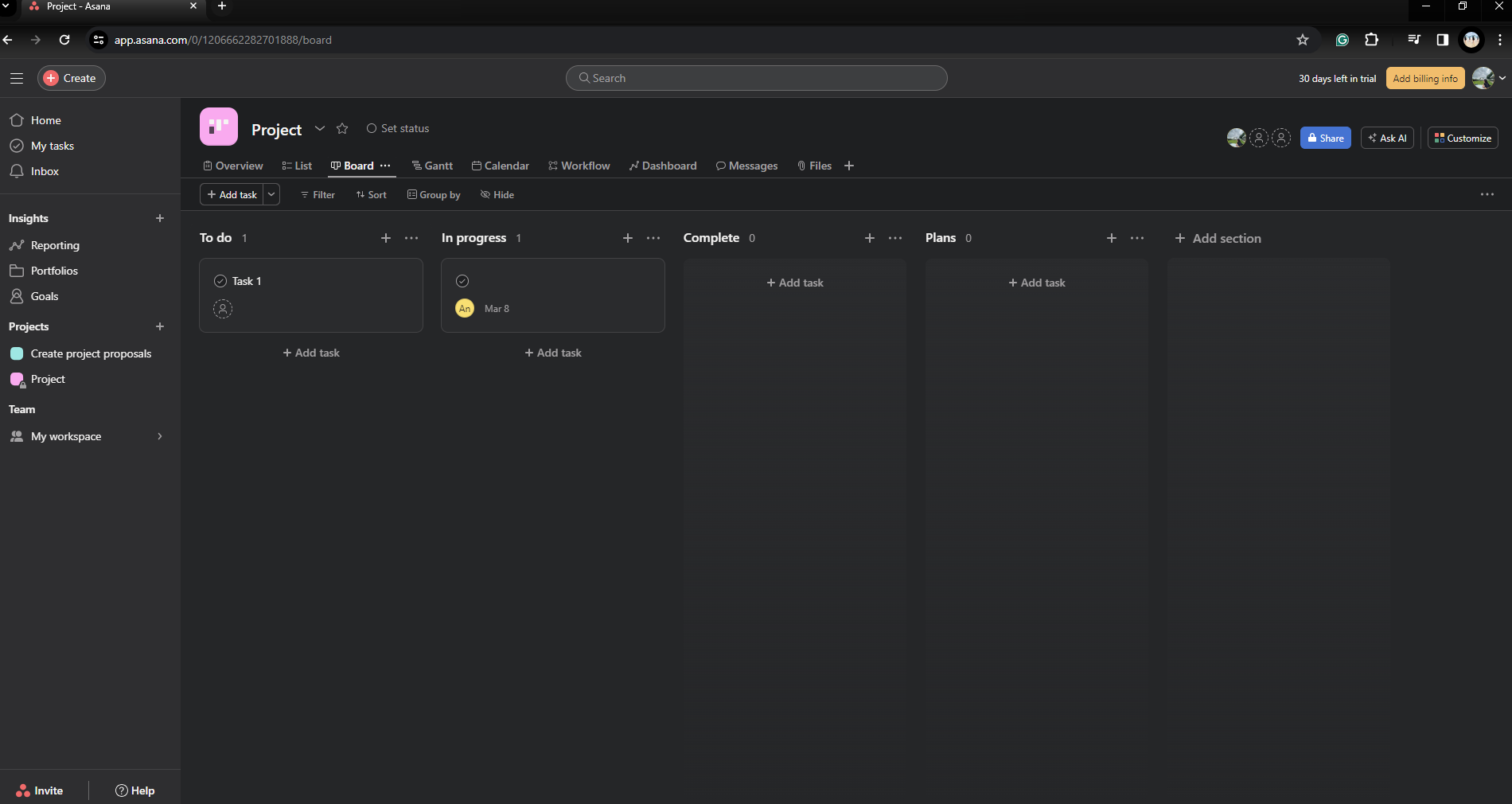
Task: Add task to Plans column header
Action: pos(1112,238)
